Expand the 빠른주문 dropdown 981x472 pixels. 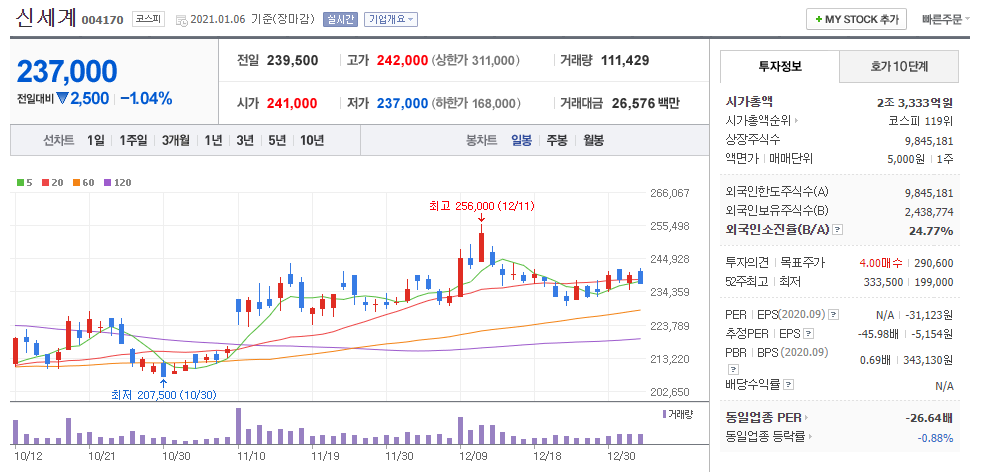[x=945, y=19]
